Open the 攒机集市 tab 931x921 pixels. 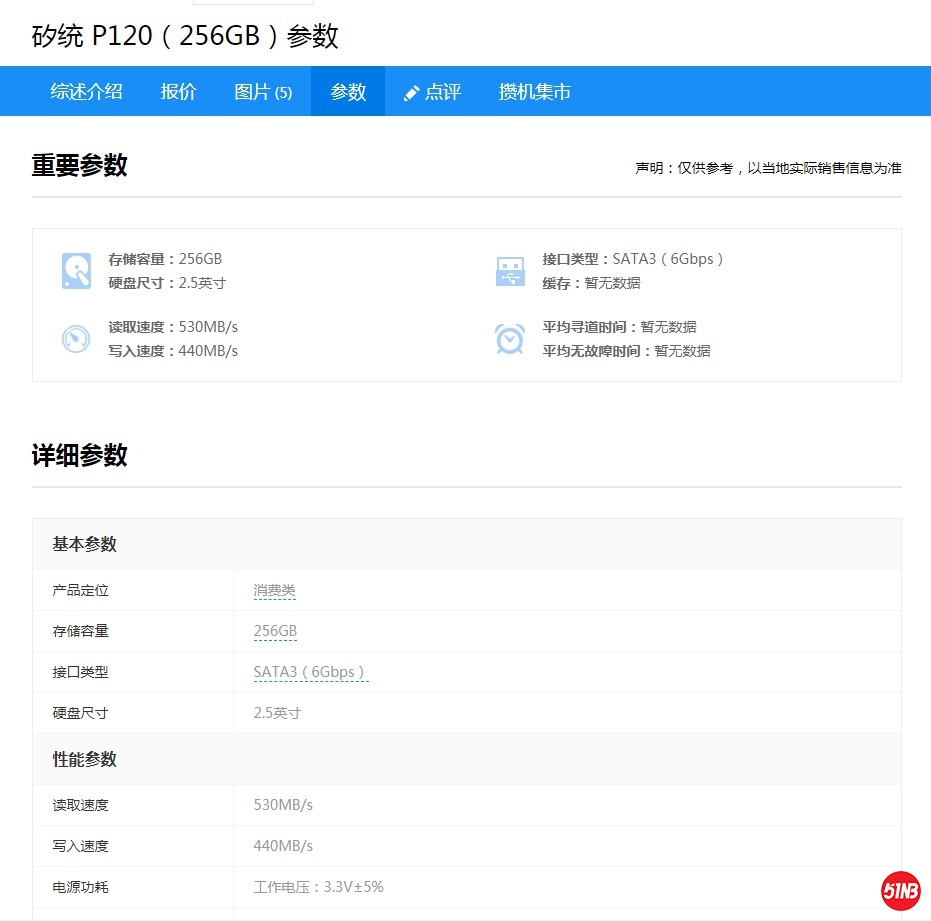click(x=535, y=92)
